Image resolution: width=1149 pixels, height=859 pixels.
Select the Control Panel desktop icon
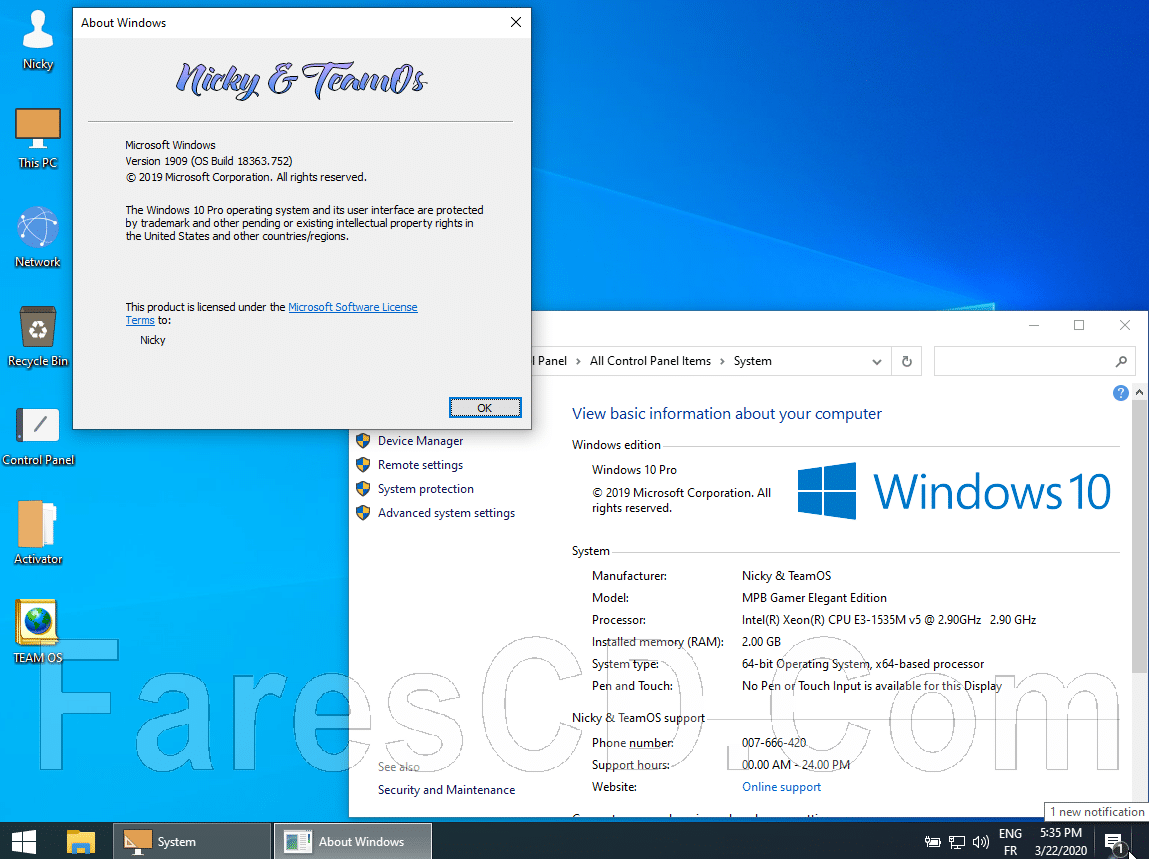[x=37, y=435]
